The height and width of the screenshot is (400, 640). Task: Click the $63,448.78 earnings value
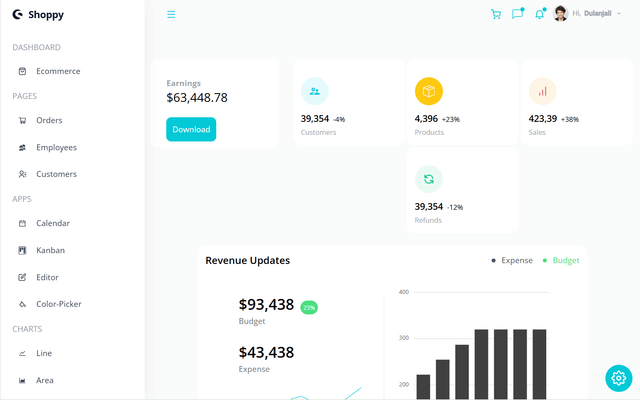pos(197,98)
